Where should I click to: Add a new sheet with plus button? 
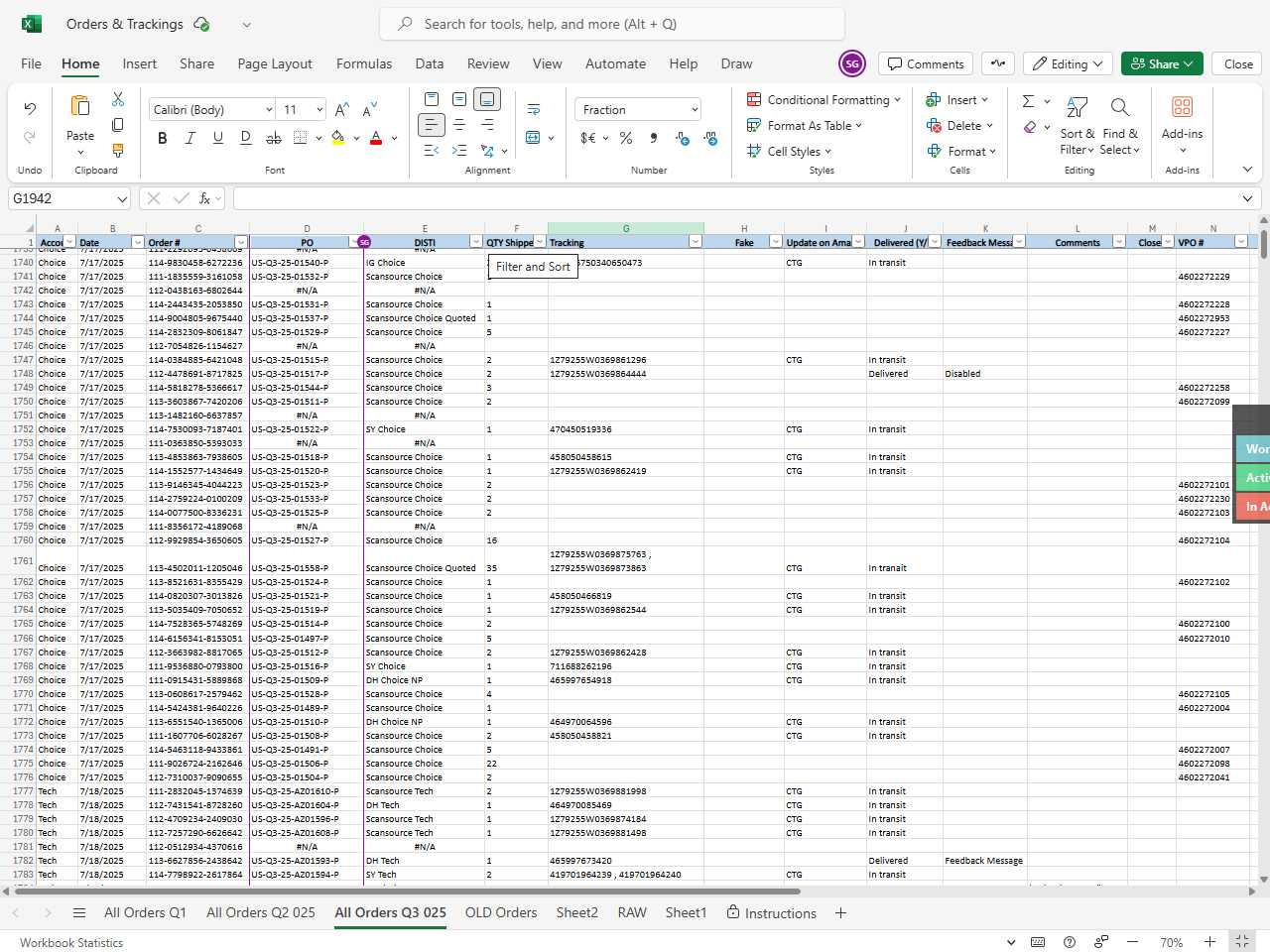pyautogui.click(x=840, y=912)
